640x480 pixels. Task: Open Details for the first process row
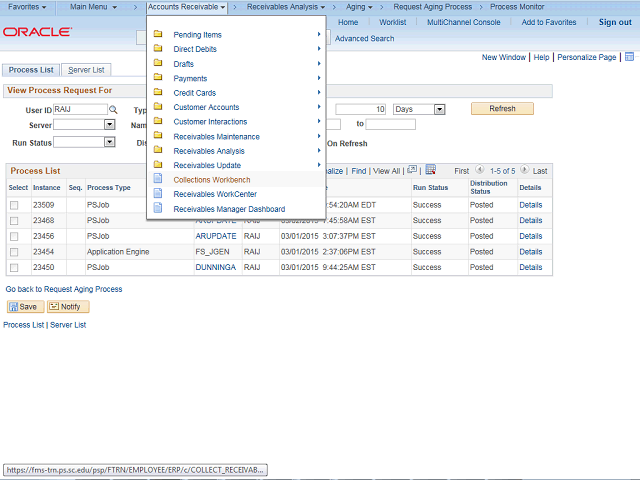pos(530,205)
